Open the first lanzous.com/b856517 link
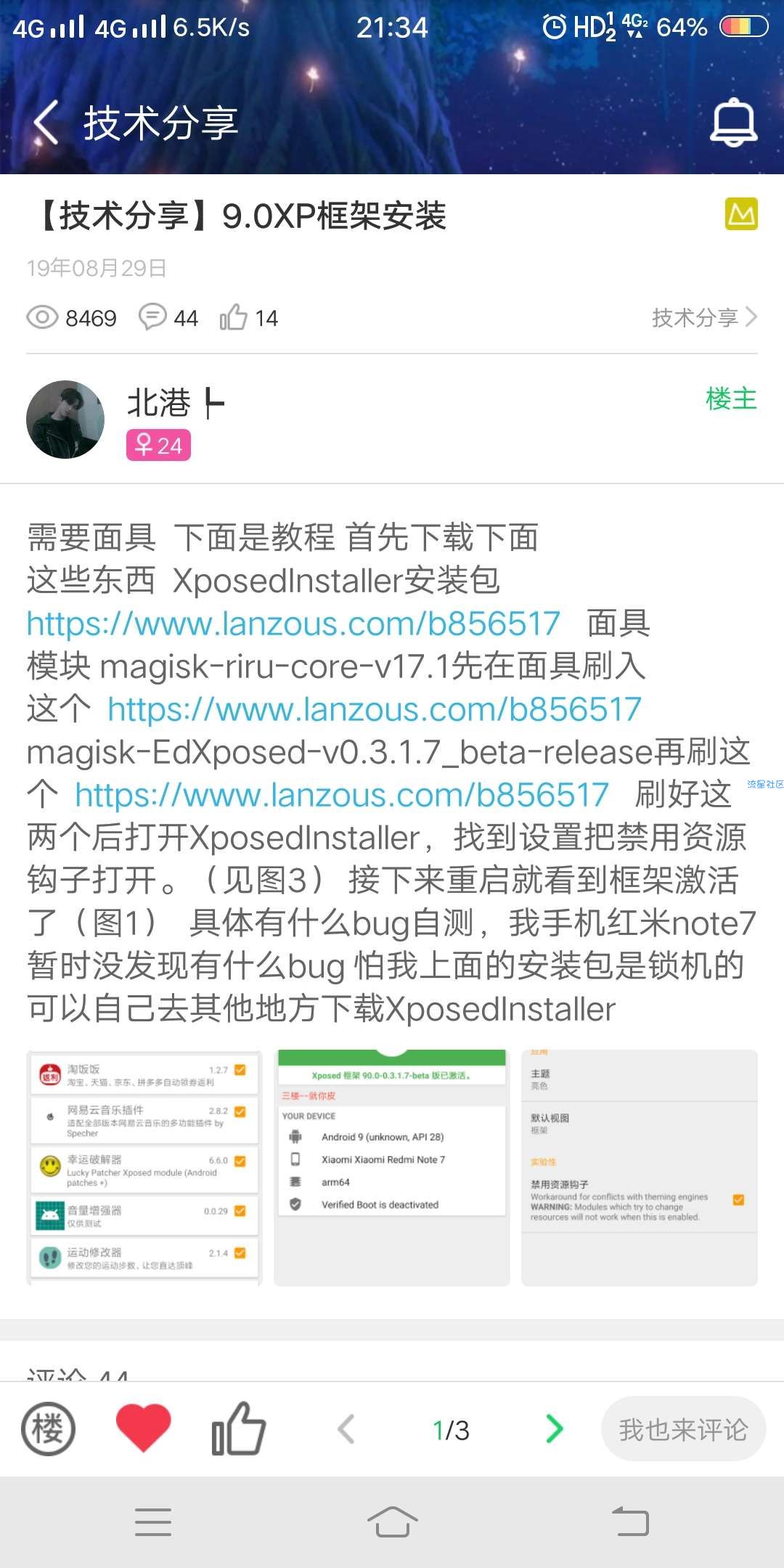 (293, 624)
